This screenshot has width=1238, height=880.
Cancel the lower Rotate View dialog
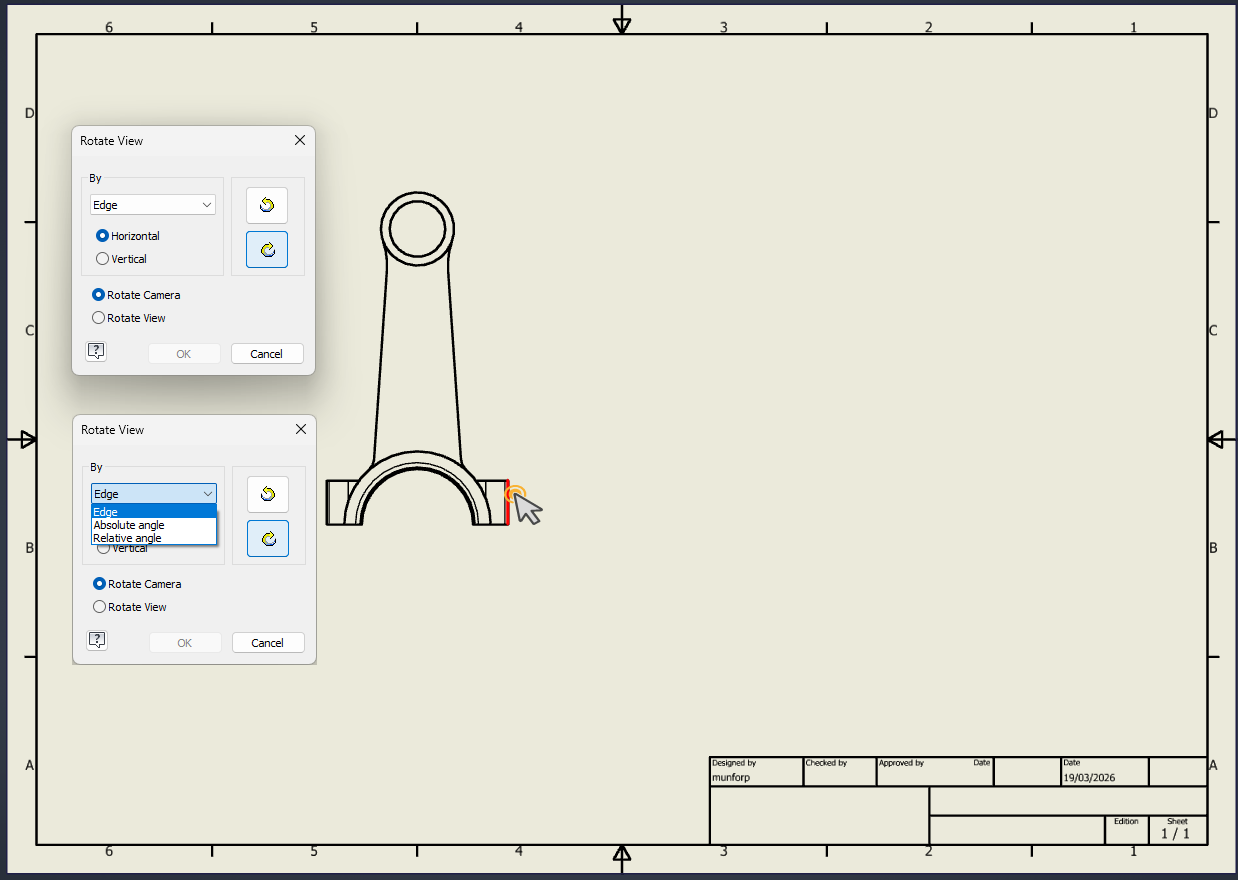268,643
